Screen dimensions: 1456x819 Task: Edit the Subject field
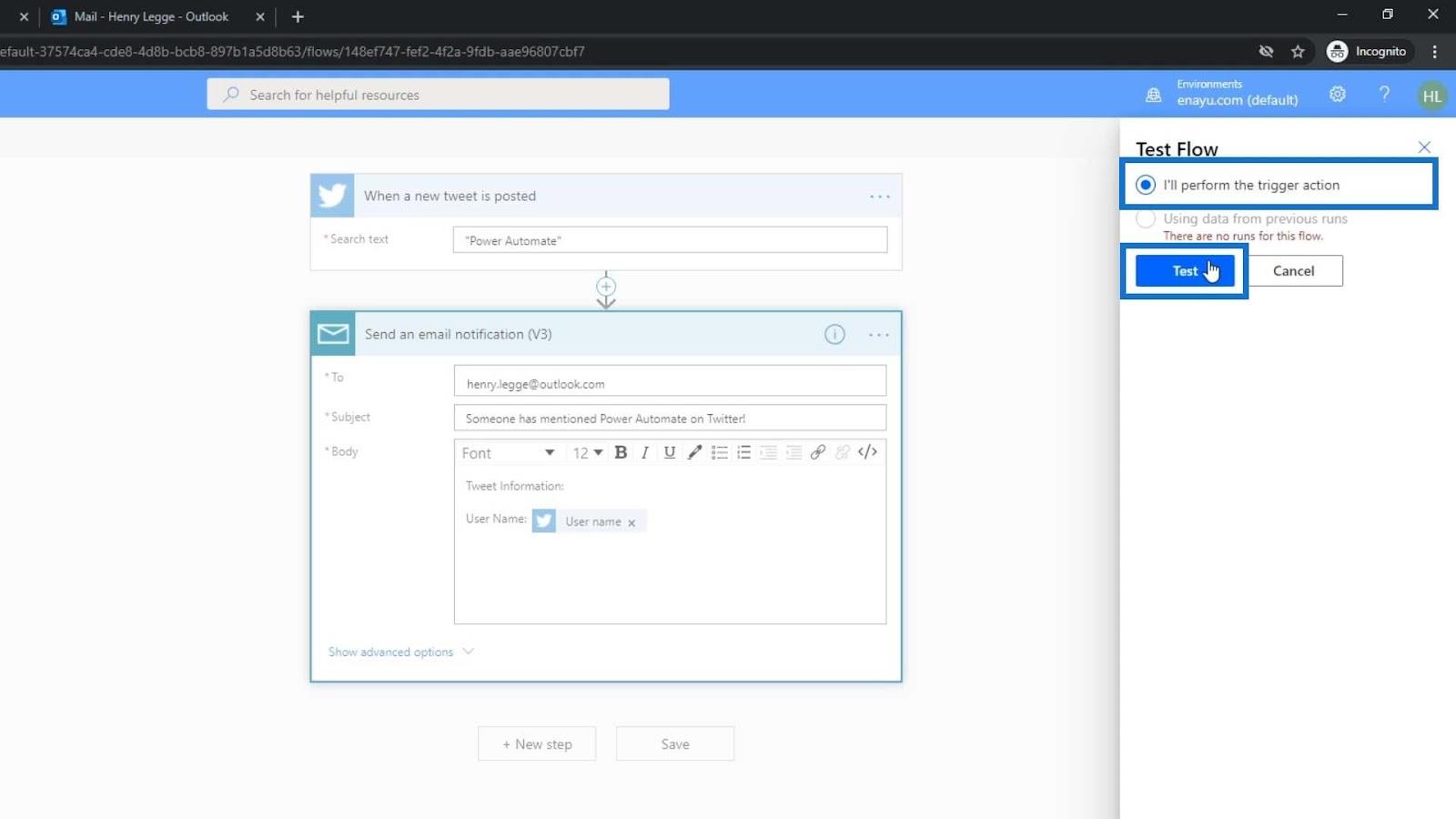(x=670, y=418)
